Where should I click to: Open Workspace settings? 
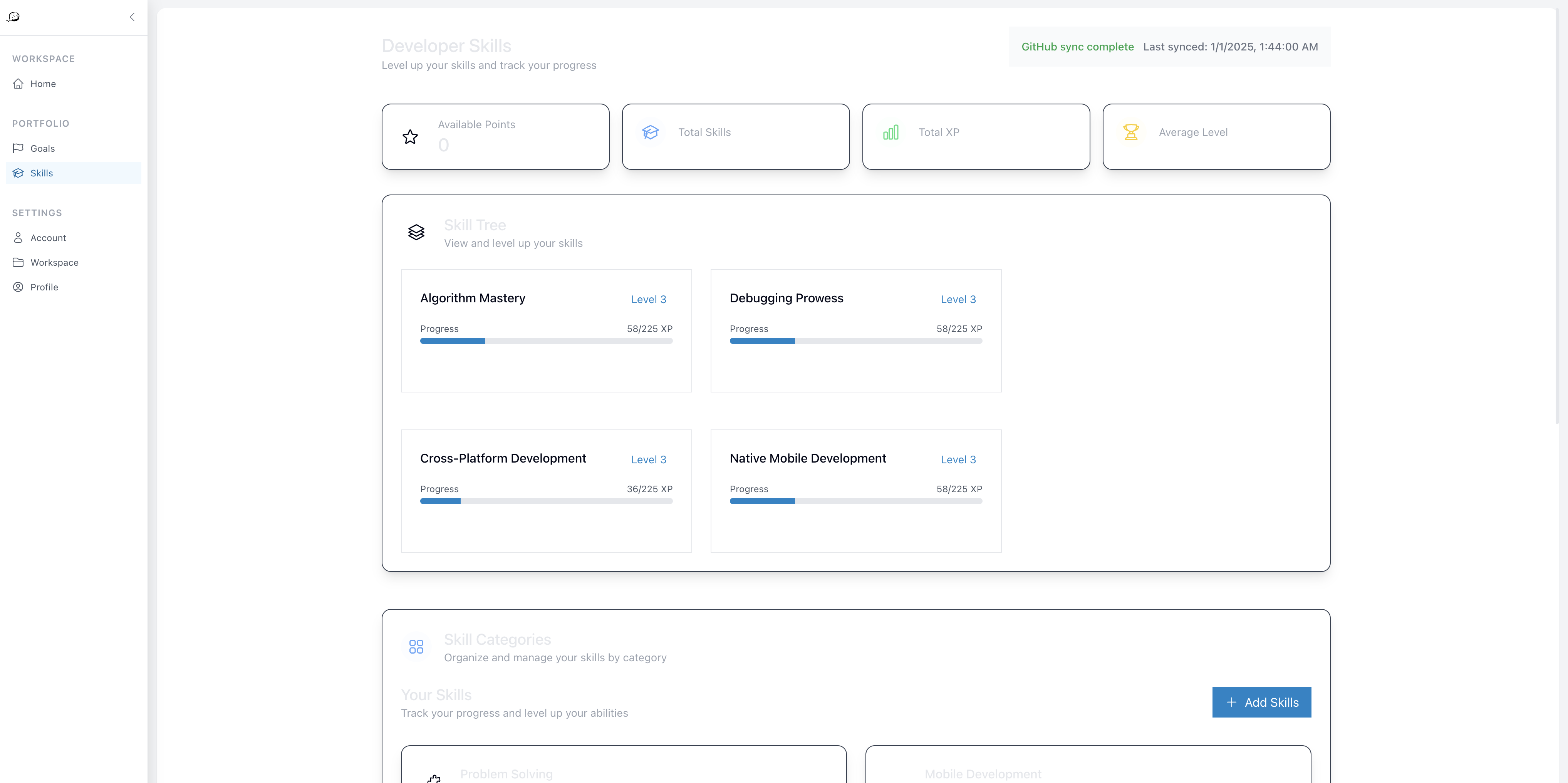pyautogui.click(x=73, y=262)
